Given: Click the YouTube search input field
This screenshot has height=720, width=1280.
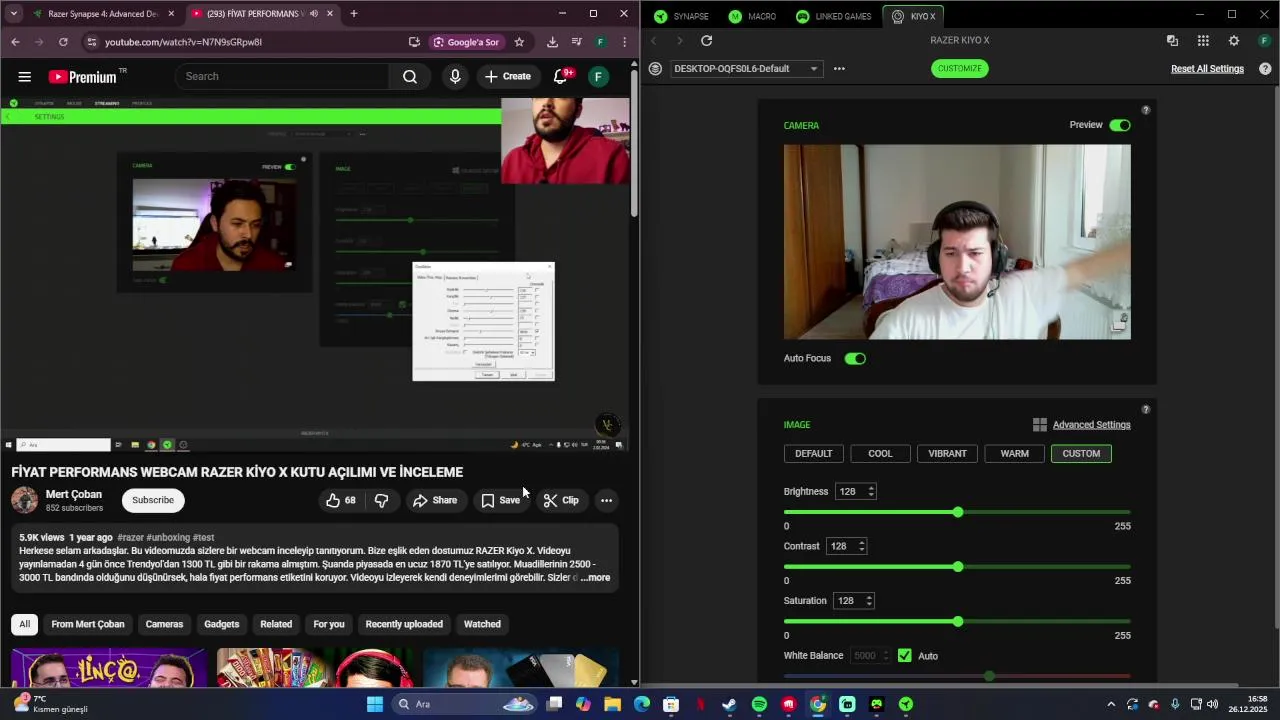Looking at the screenshot, I should [x=283, y=77].
